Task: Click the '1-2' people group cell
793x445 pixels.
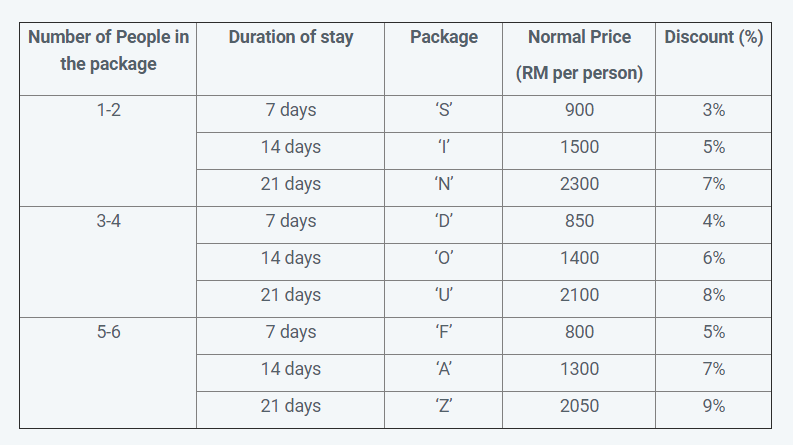Action: tap(108, 110)
